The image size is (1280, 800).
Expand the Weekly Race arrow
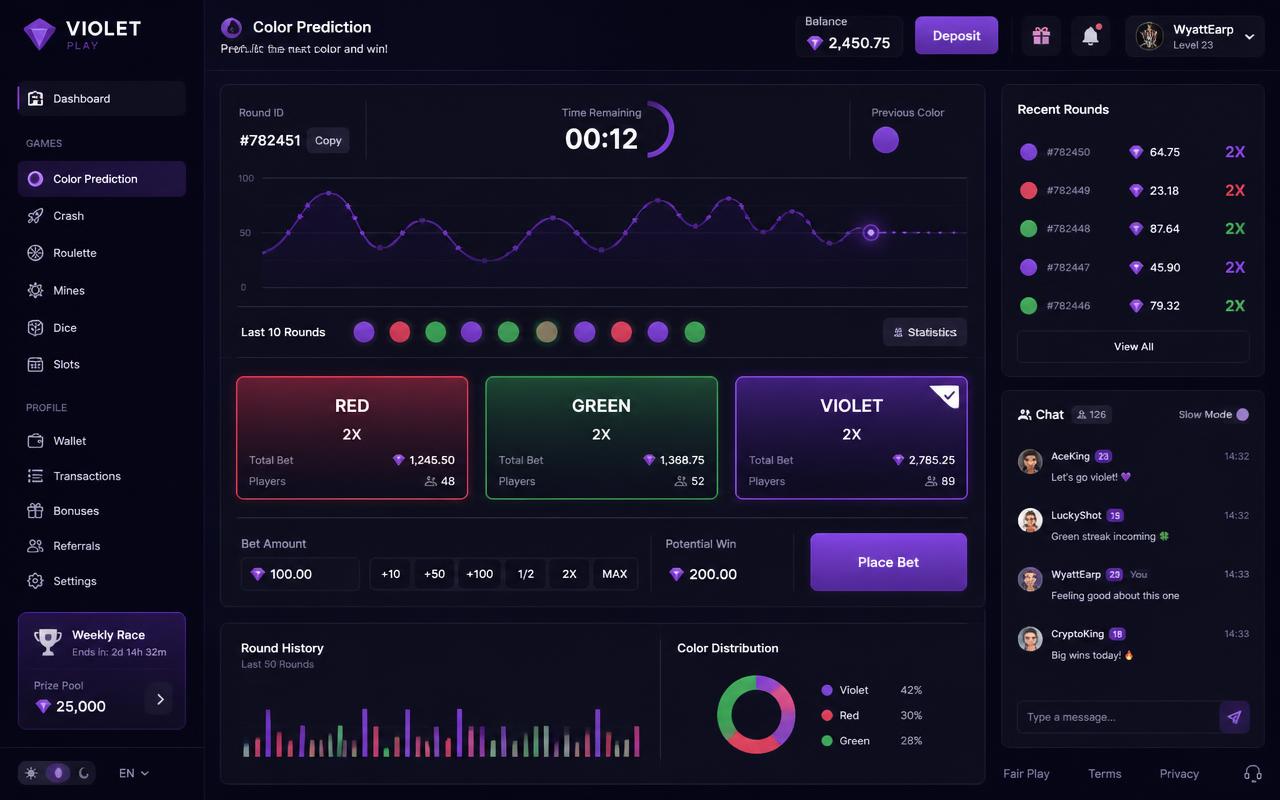(x=160, y=699)
